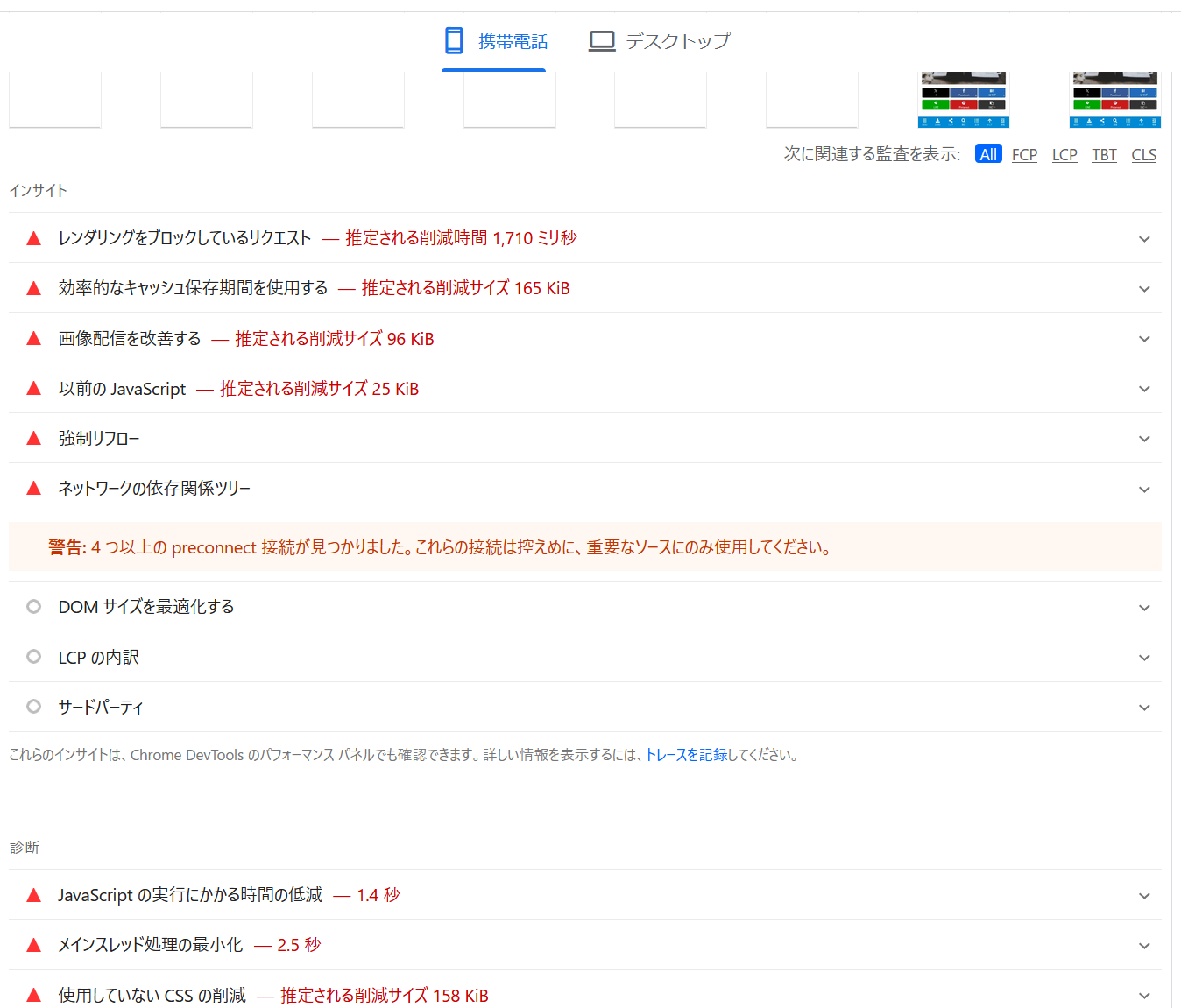Expand 効率的なキャッシュ保存期間を使用する chevron
1181x1008 pixels.
coord(1144,289)
